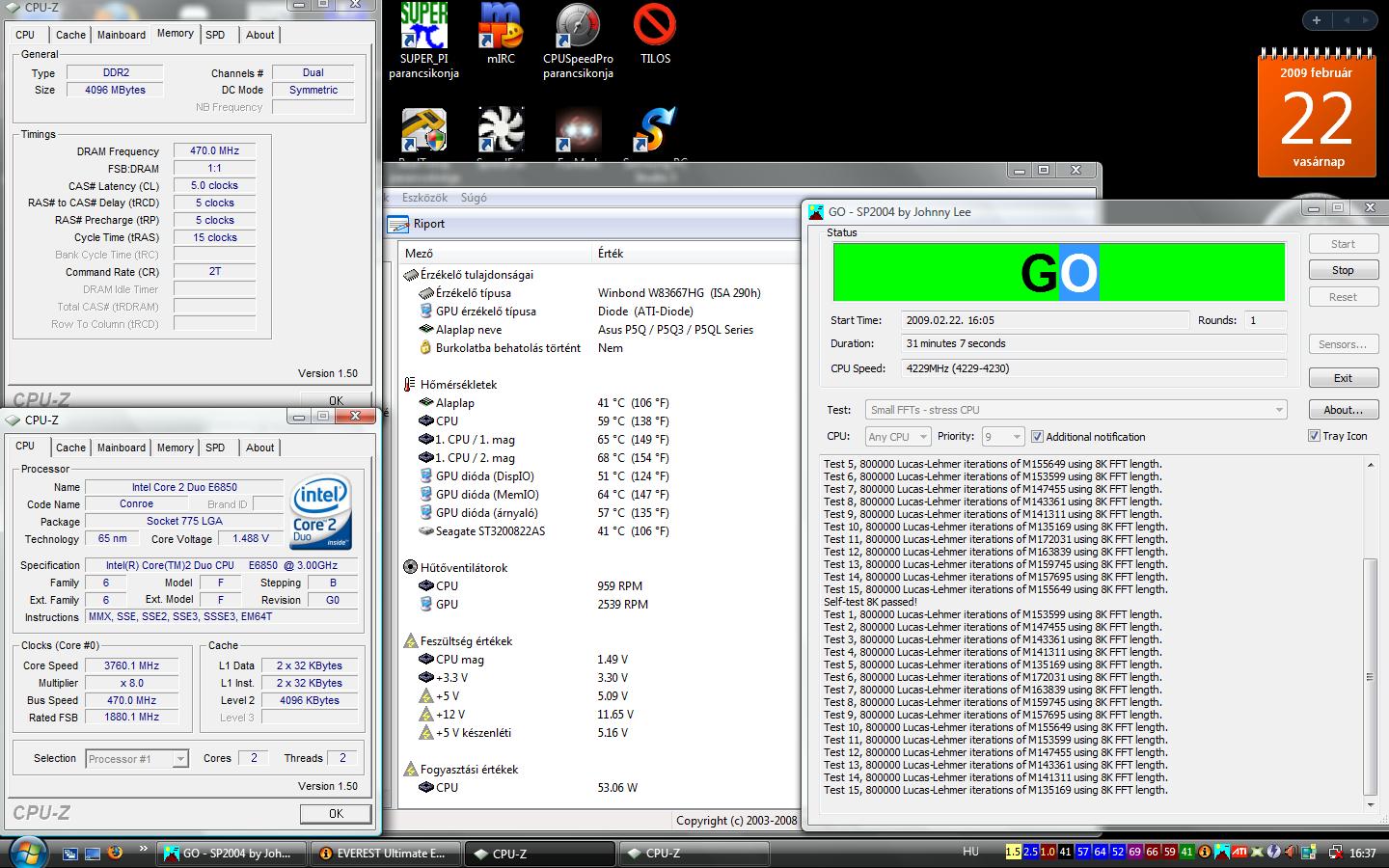Click the Core Speed 3760.1 MHz value
The width and height of the screenshot is (1389, 868).
(x=132, y=666)
